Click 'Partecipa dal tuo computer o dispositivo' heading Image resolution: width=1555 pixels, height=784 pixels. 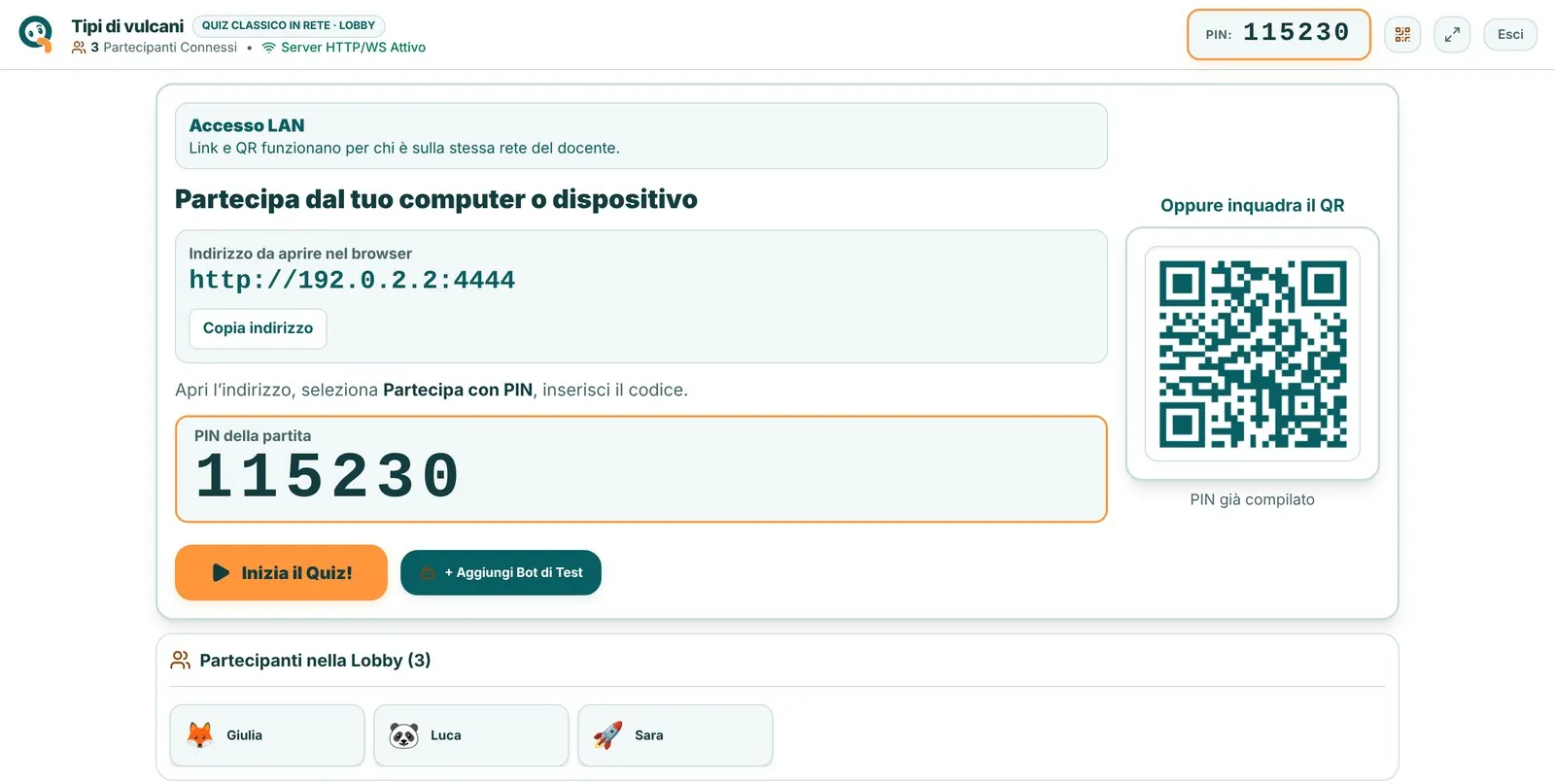(x=436, y=199)
